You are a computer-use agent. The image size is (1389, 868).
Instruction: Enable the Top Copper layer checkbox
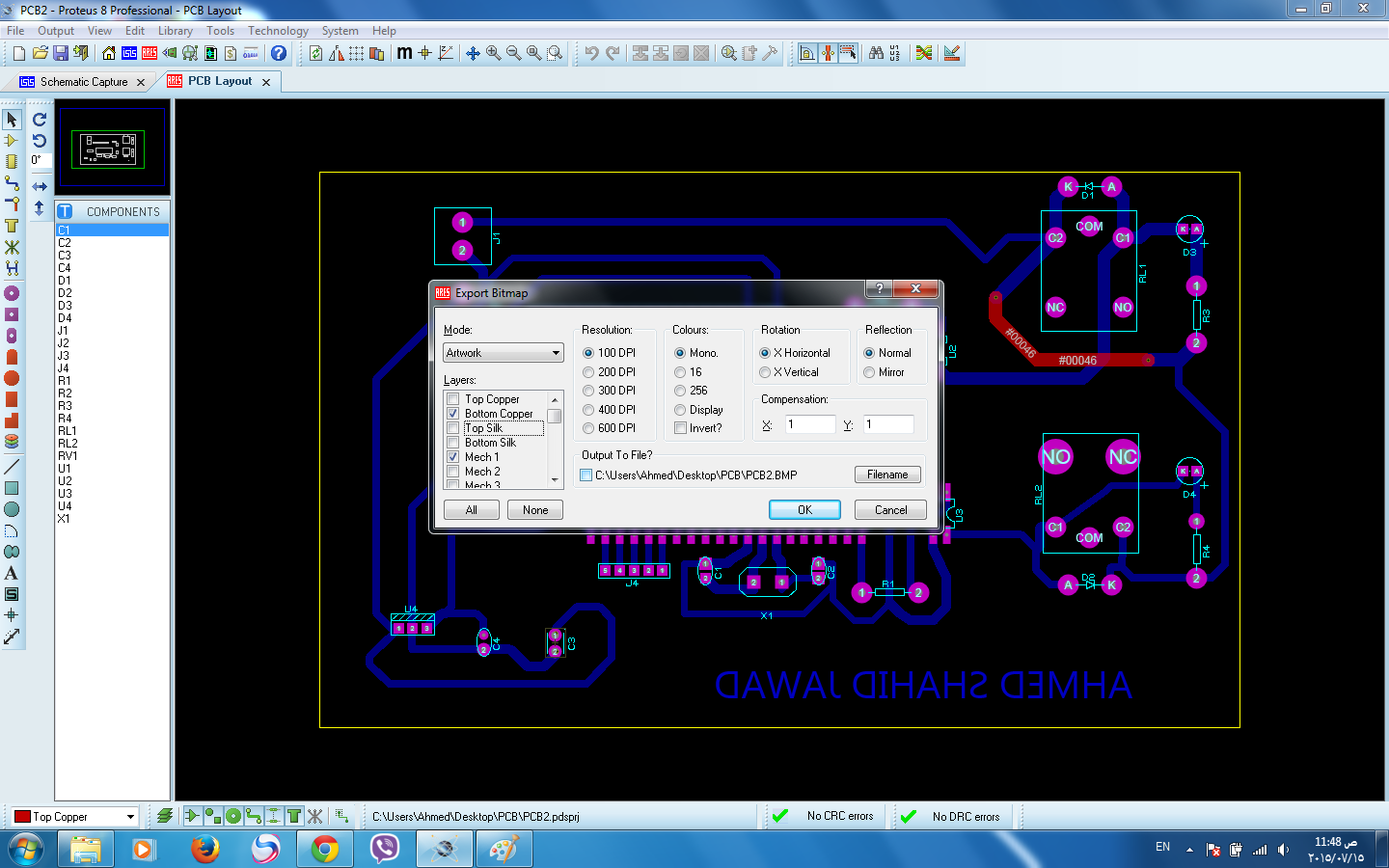[452, 399]
